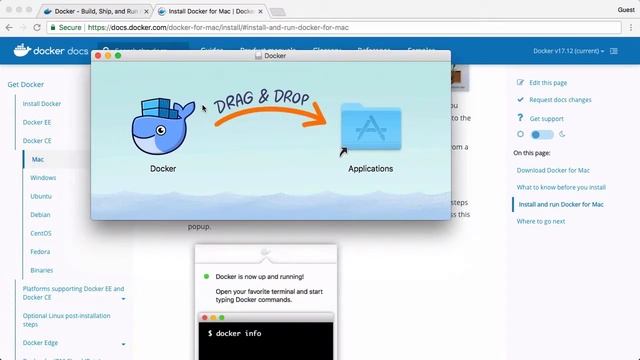640x360 pixels.
Task: Open Install Docker in sidebar
Action: pos(42,104)
